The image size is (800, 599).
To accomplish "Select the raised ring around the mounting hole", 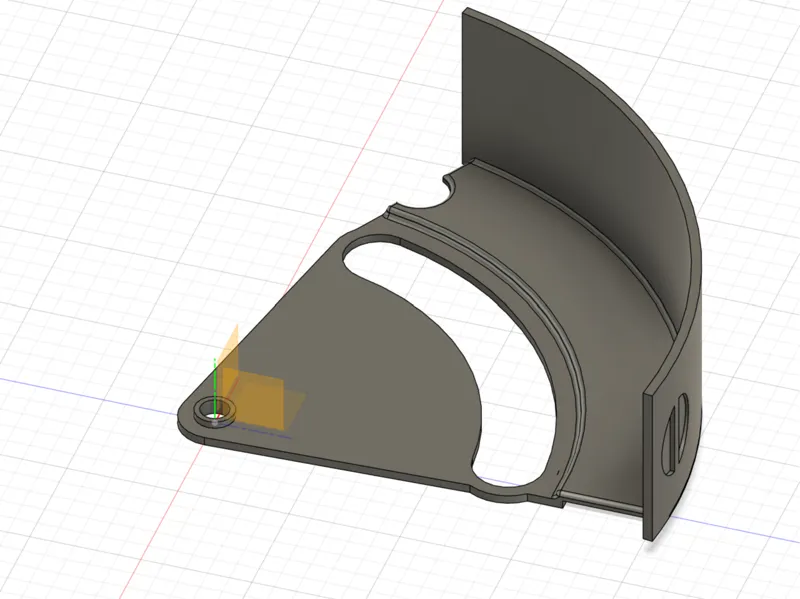I will pyautogui.click(x=215, y=410).
